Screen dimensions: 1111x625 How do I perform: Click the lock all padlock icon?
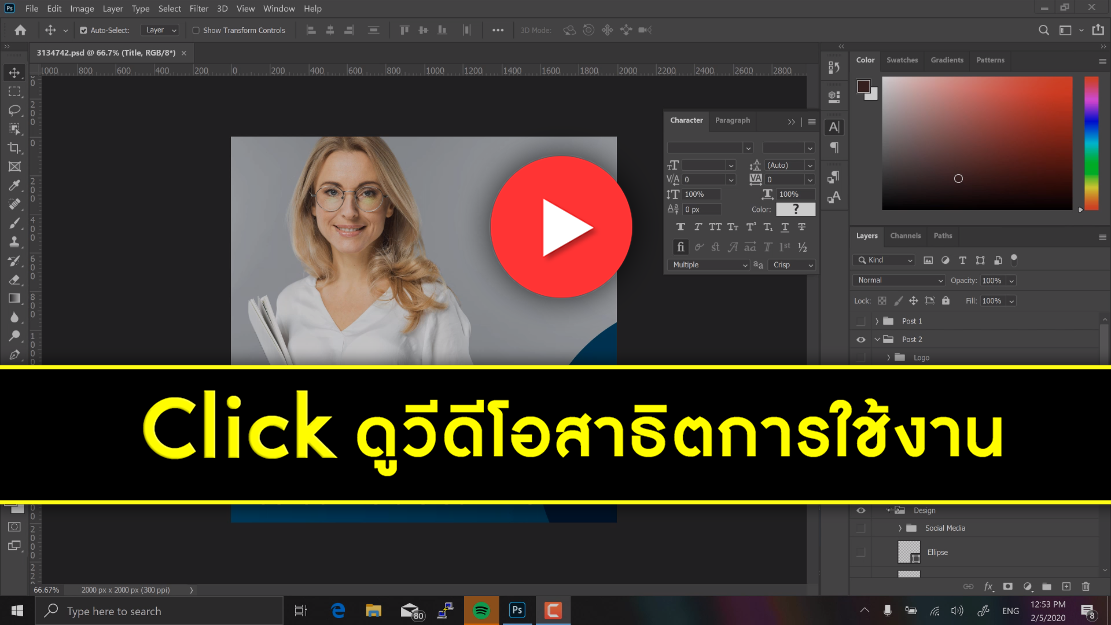coord(944,300)
